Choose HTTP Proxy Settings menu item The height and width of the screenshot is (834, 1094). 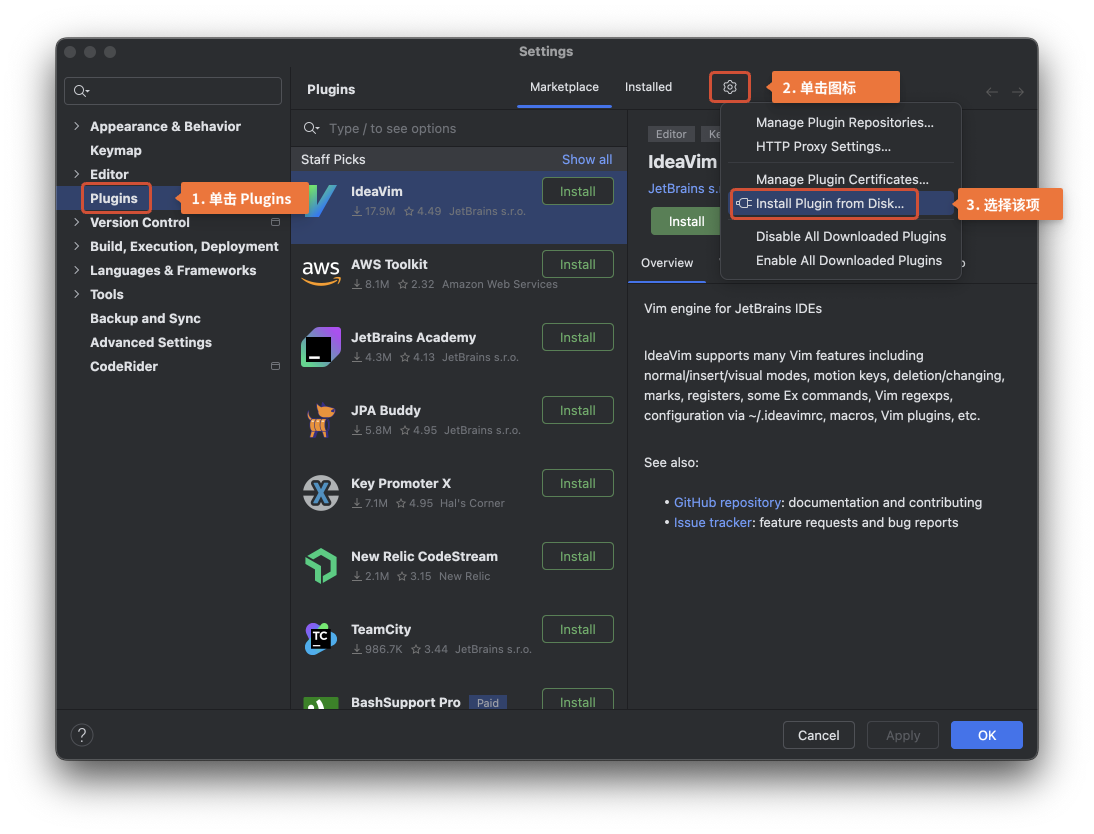tap(823, 147)
